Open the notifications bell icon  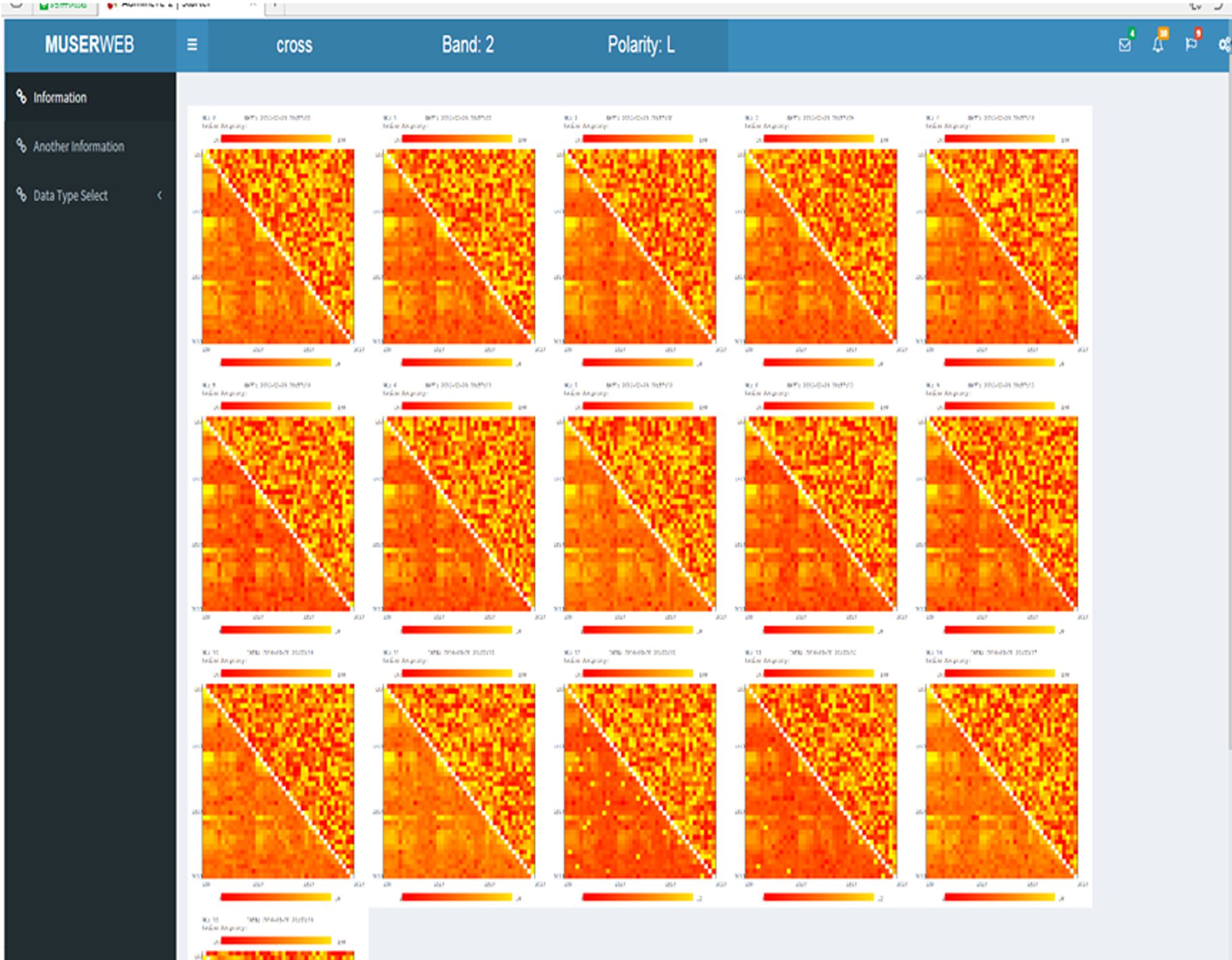[x=1158, y=45]
